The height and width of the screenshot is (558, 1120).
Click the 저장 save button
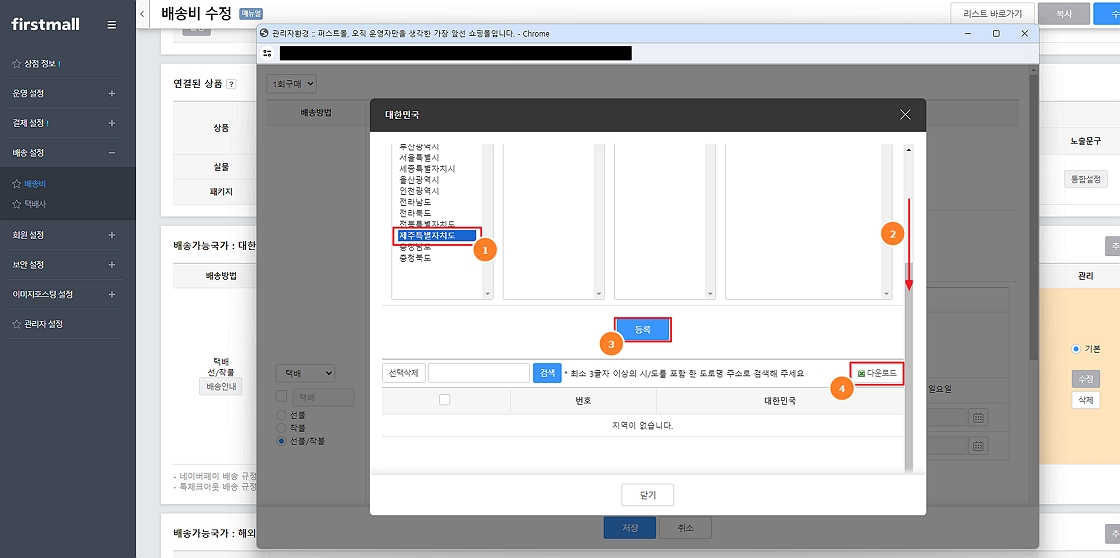pyautogui.click(x=629, y=528)
